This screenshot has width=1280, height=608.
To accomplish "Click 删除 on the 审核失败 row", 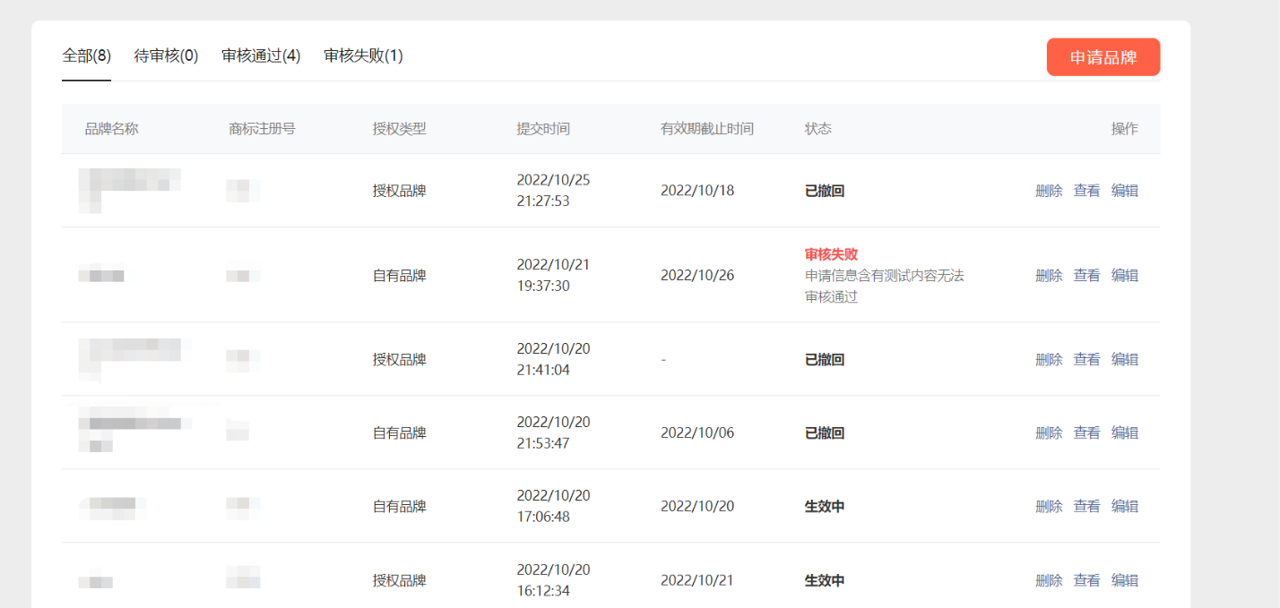I will pyautogui.click(x=1049, y=275).
